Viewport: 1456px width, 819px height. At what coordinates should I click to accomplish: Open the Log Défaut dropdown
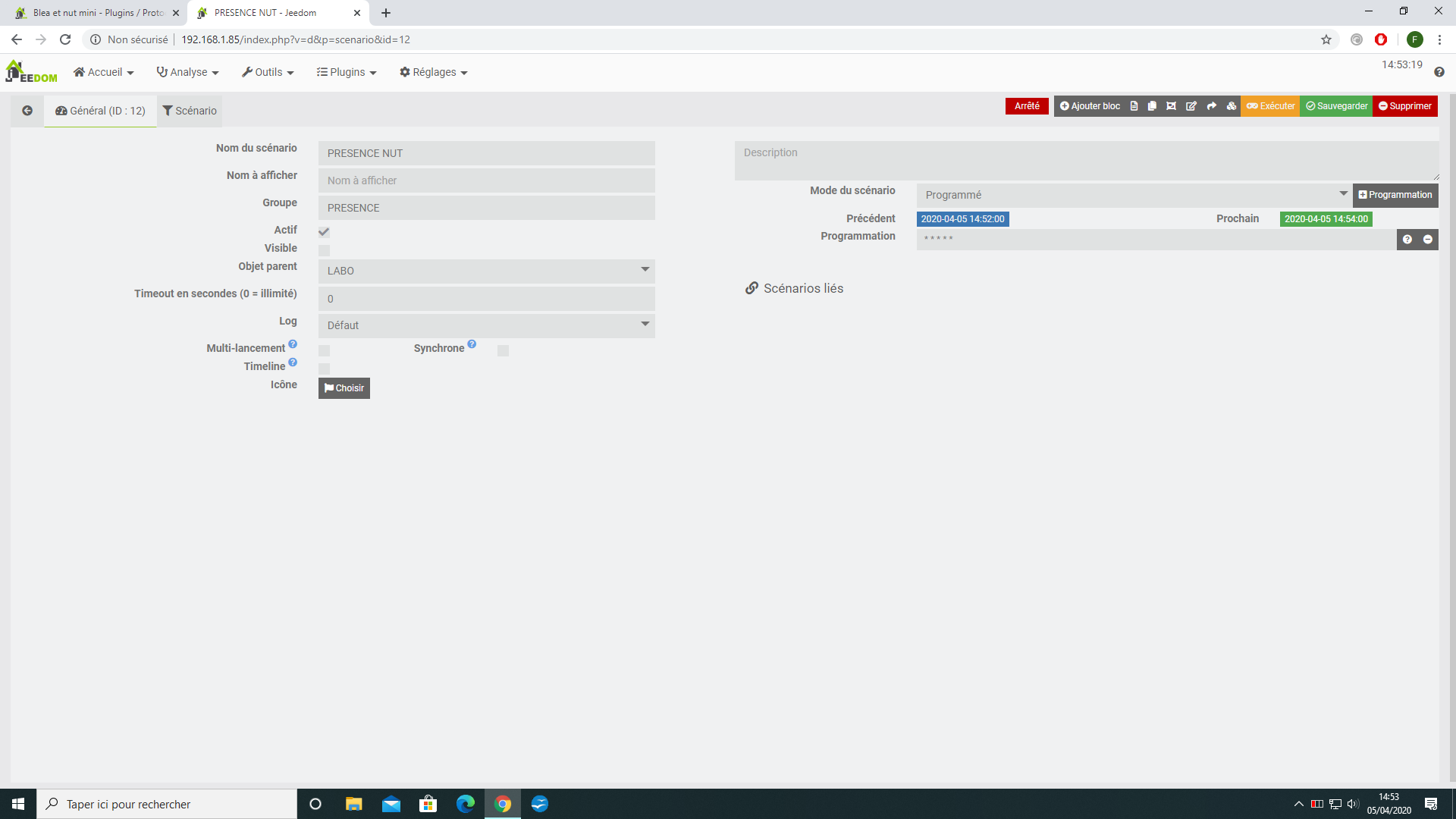pos(486,325)
